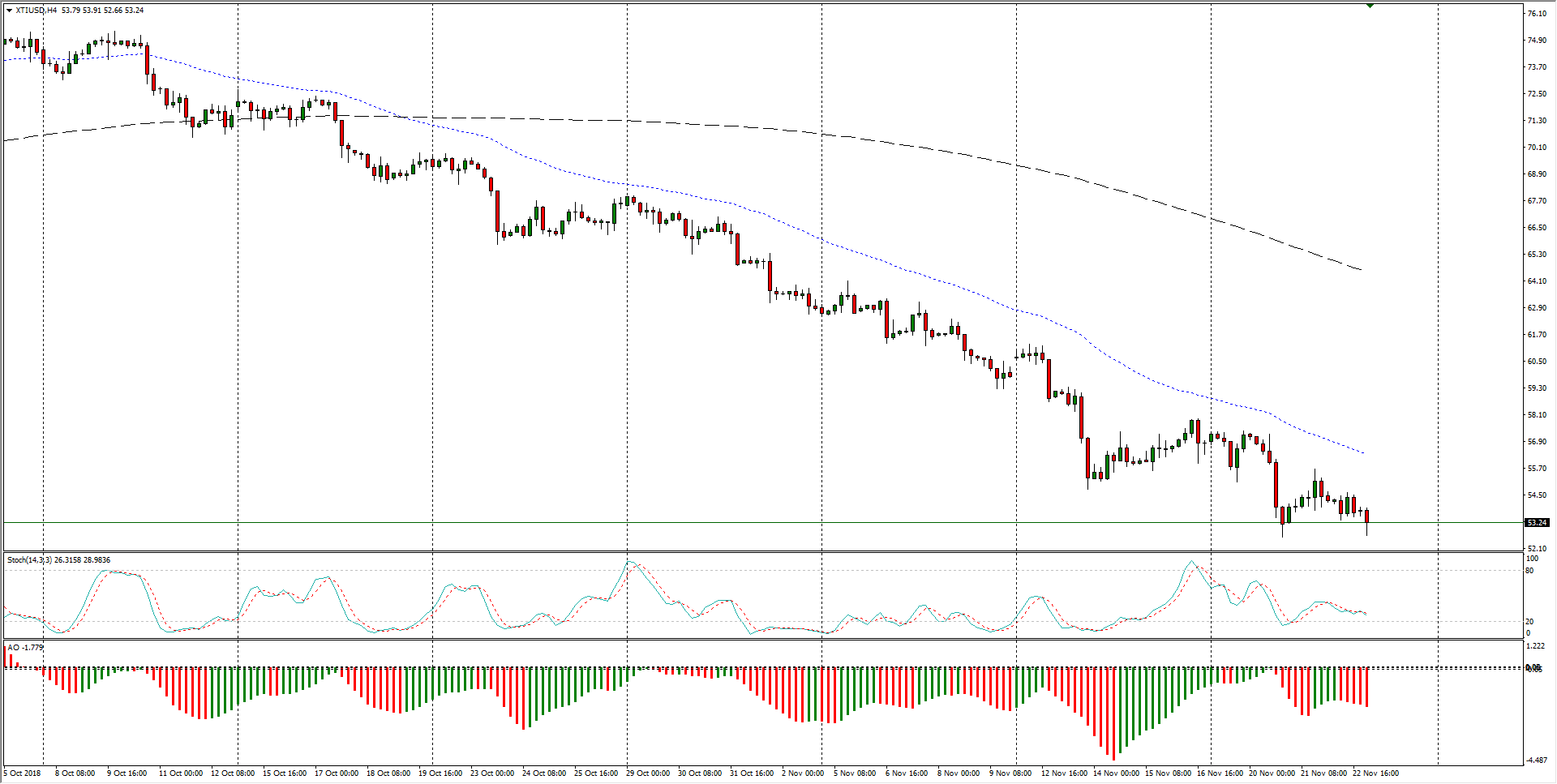The width and height of the screenshot is (1557, 784).
Task: Click the Stochastic 20 level scale label
Action: tap(1529, 622)
